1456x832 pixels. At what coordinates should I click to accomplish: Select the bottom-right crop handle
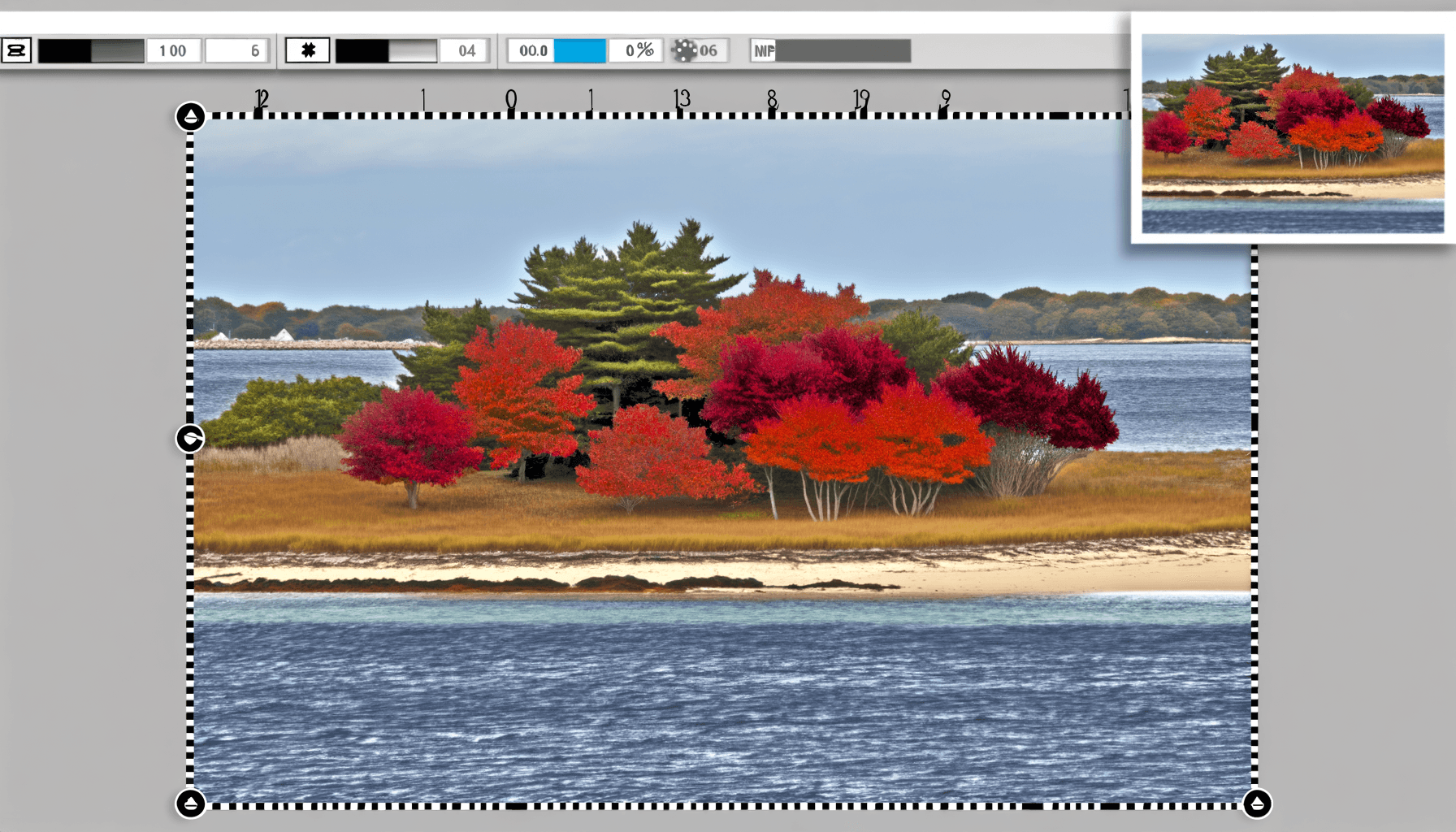(1260, 804)
